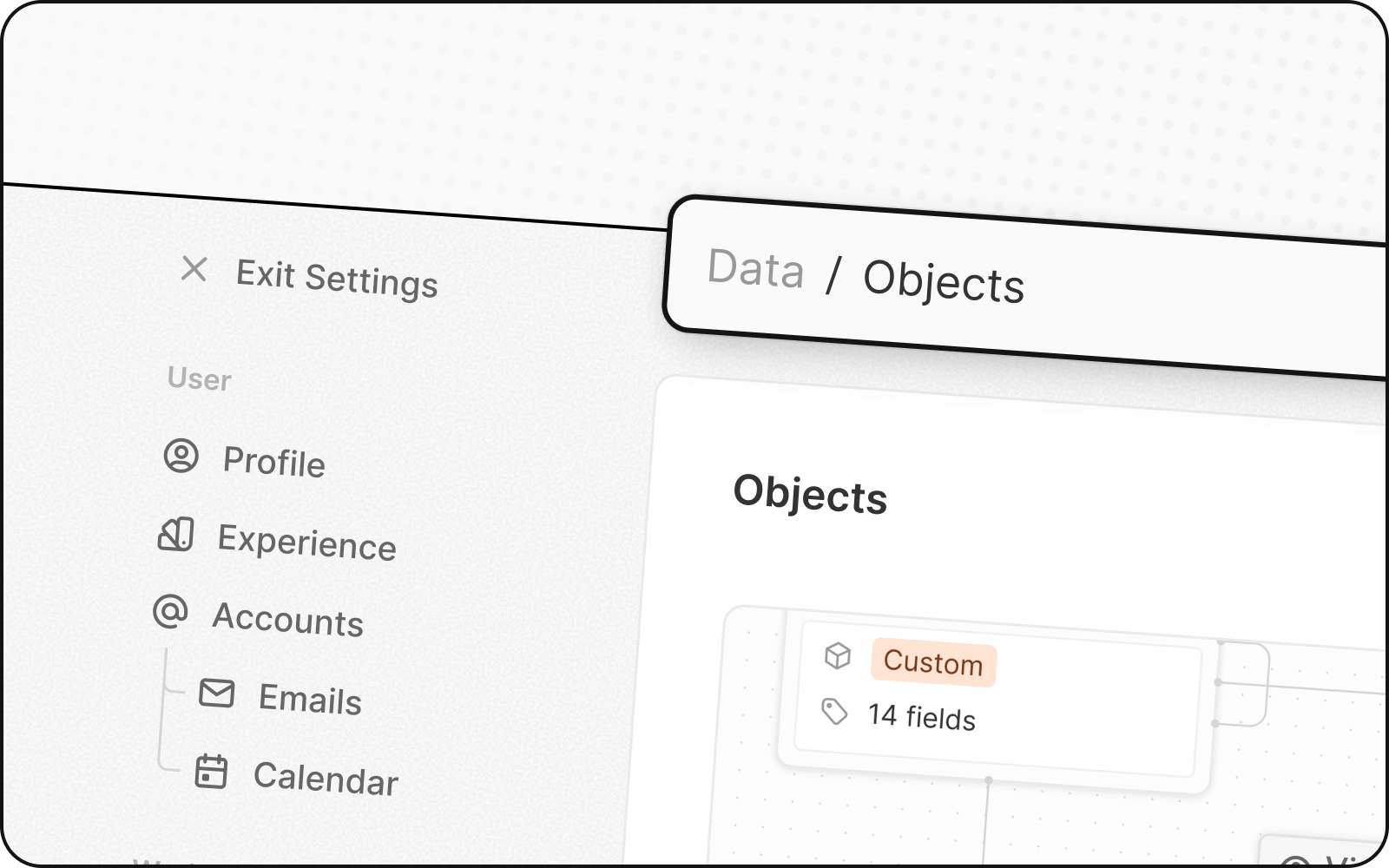Image resolution: width=1389 pixels, height=868 pixels.
Task: Click the Exit Settings label
Action: 337,279
